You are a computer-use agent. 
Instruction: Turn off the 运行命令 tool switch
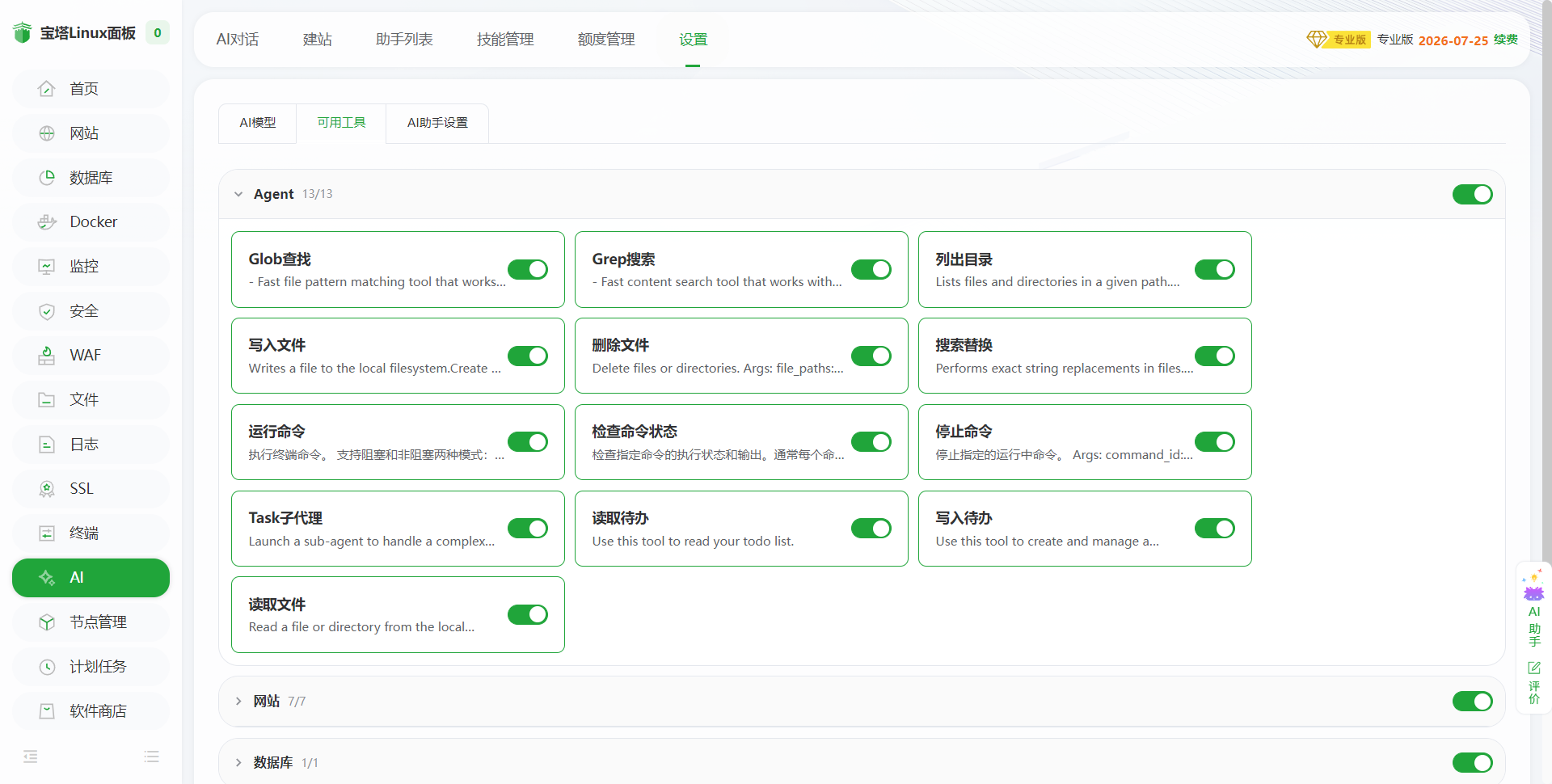click(x=528, y=441)
